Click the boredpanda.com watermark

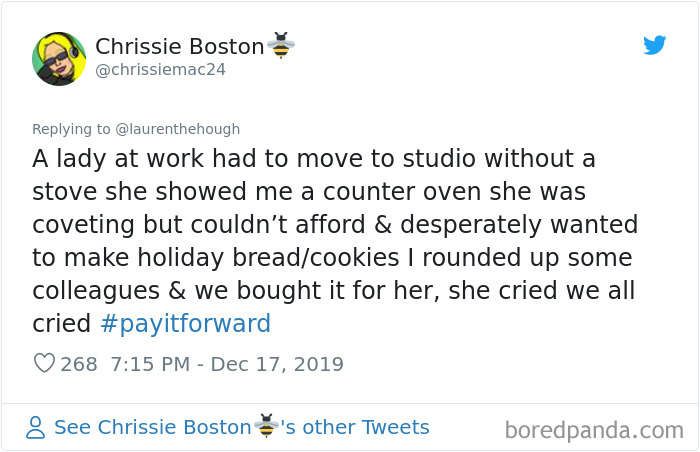click(x=593, y=431)
